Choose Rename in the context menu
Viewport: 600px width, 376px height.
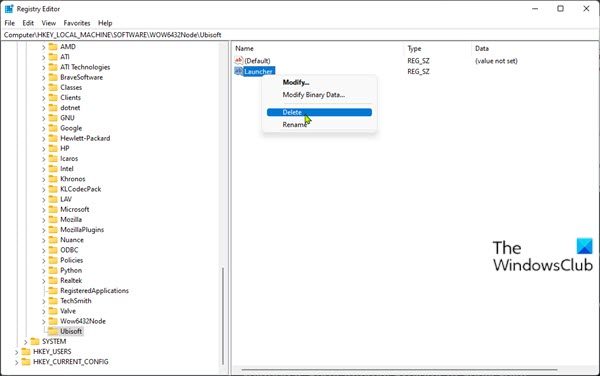click(295, 124)
